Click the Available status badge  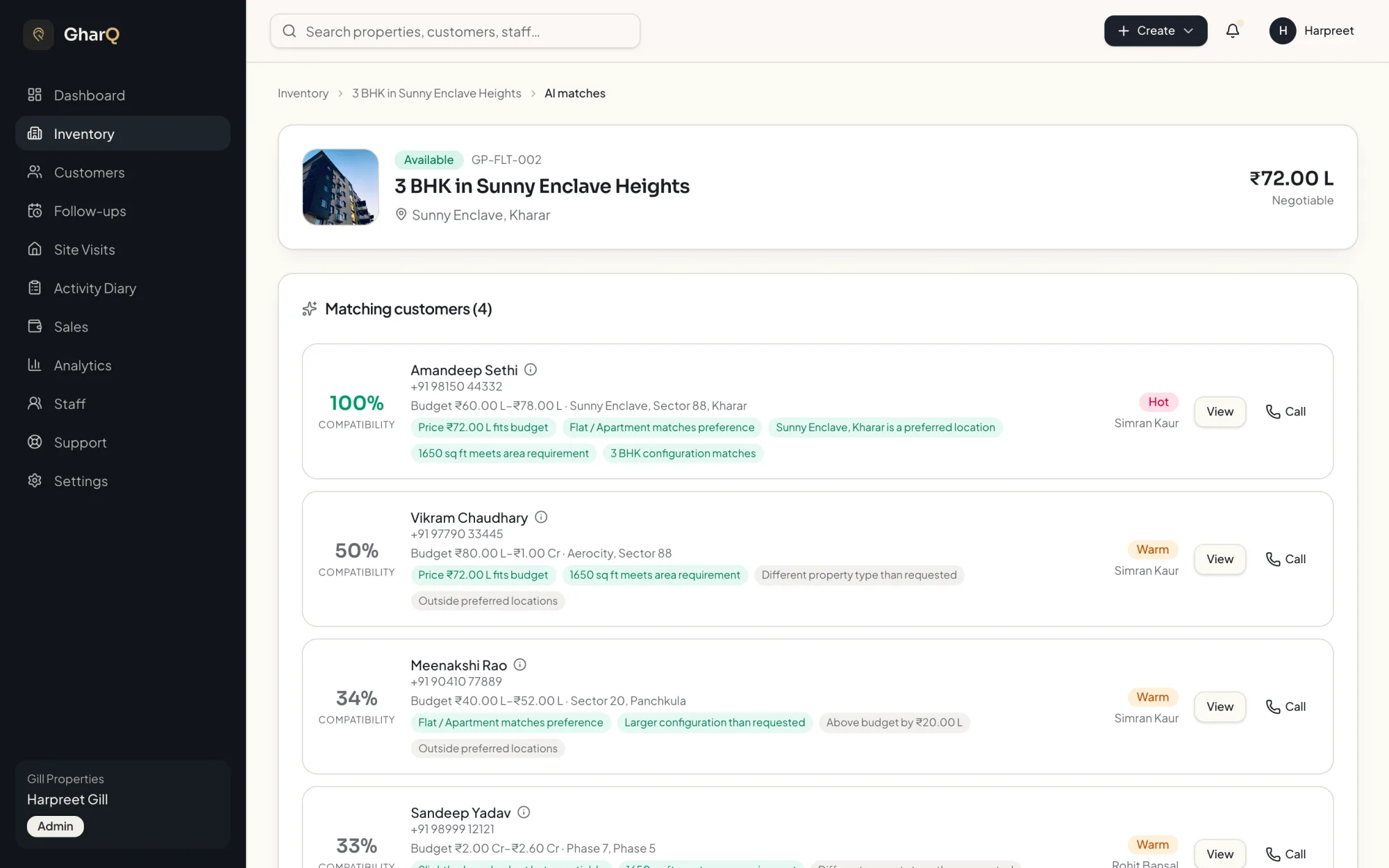[429, 160]
